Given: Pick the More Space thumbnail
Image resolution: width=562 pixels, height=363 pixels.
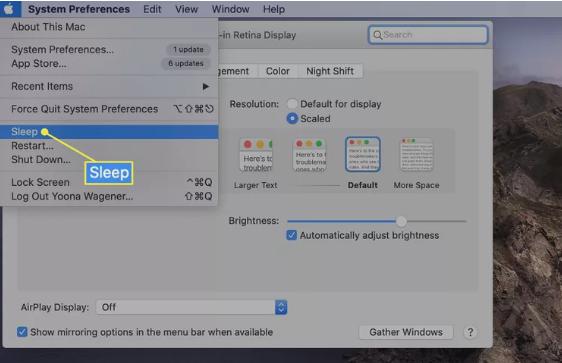Looking at the screenshot, I should pyautogui.click(x=416, y=154).
